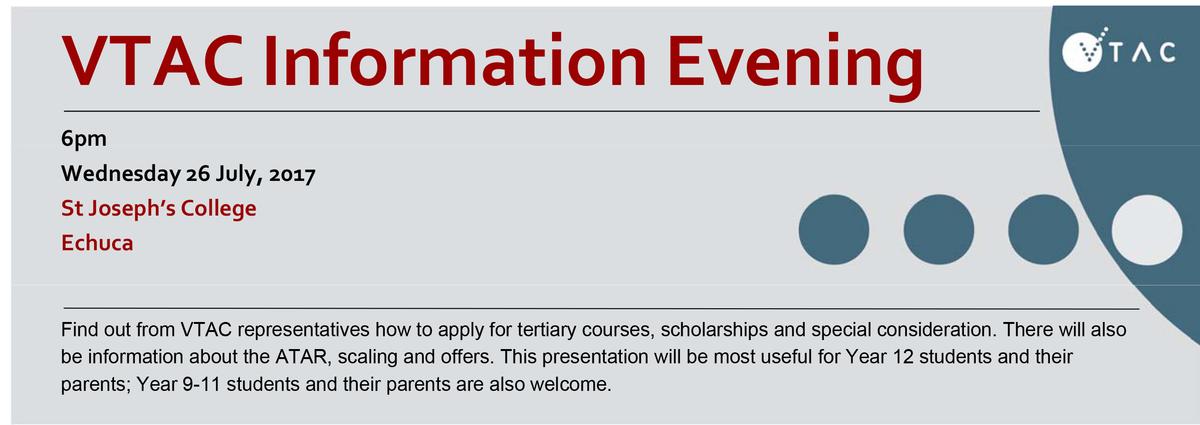The width and height of the screenshot is (1200, 425).
Task: Open the "St Joseph's College" venue text
Action: [159, 208]
